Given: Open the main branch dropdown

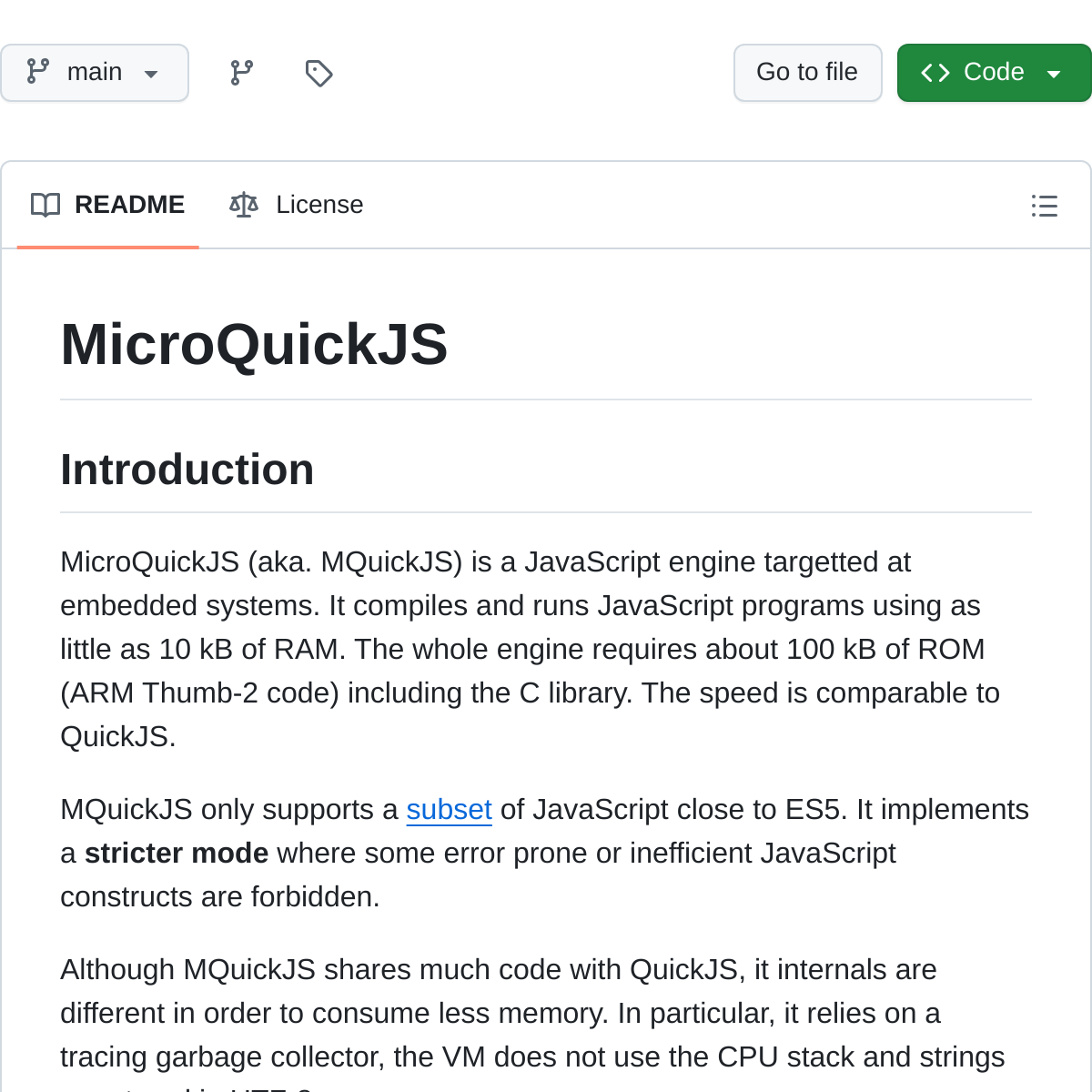Looking at the screenshot, I should [x=95, y=72].
